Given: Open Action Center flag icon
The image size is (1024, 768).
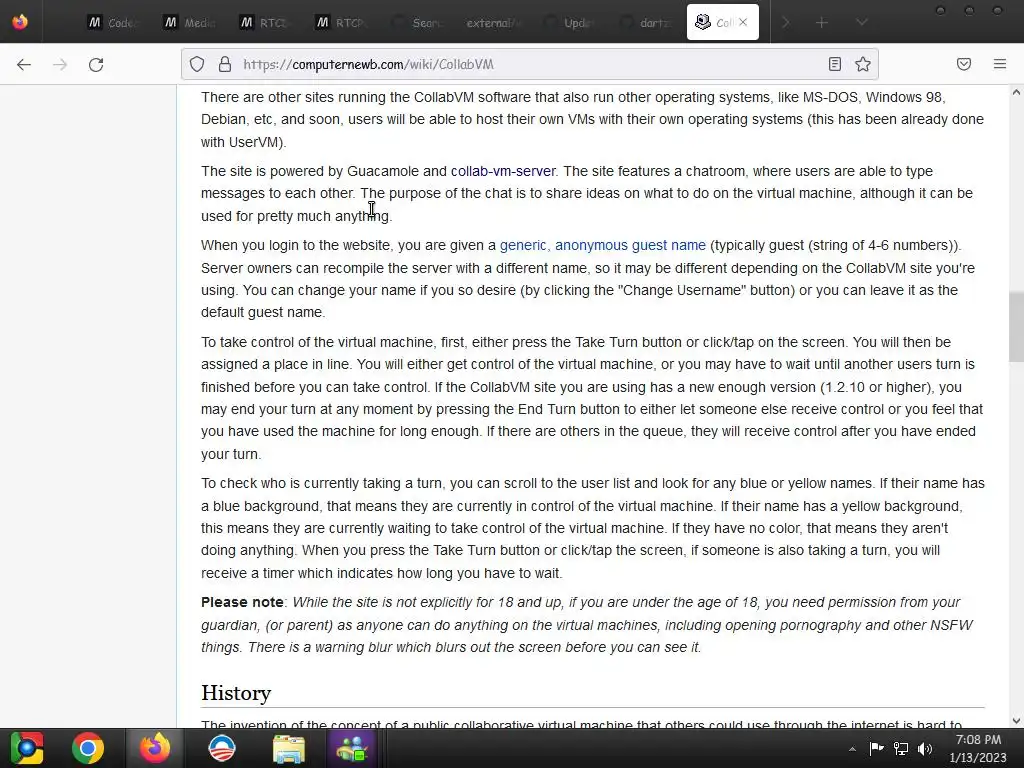Looking at the screenshot, I should (x=876, y=748).
